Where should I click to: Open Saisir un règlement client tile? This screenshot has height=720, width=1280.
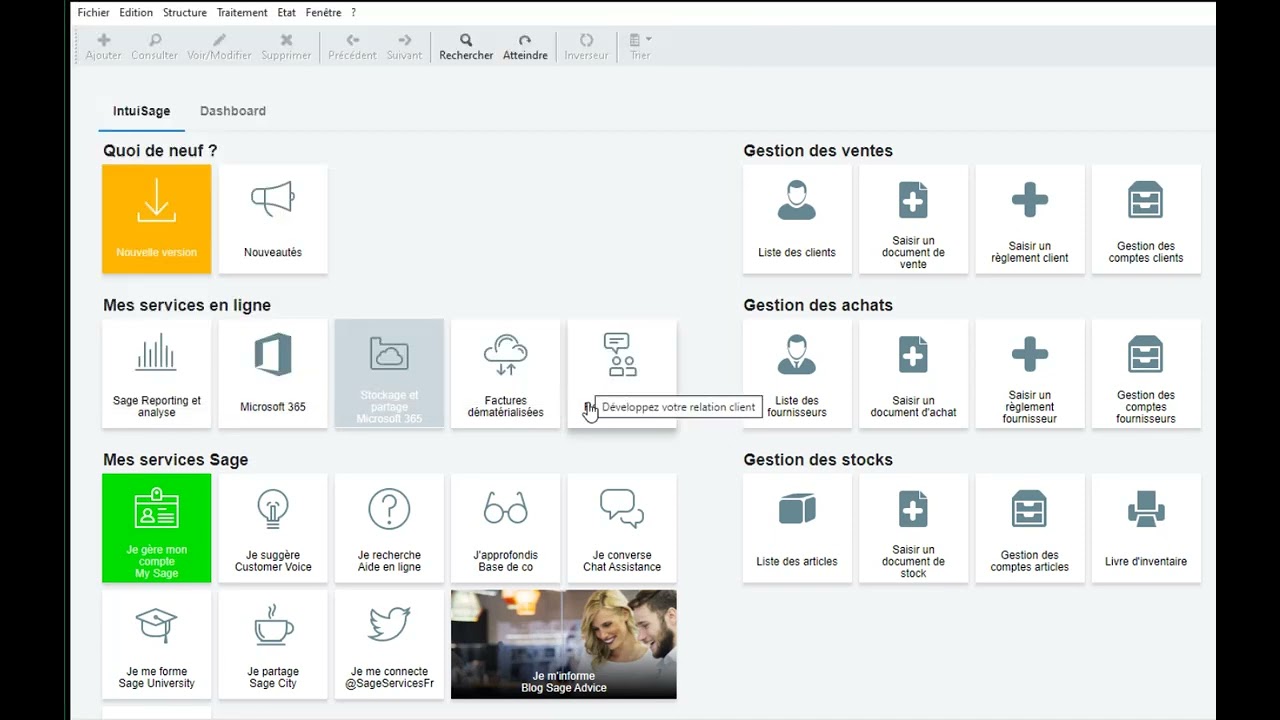coord(1030,219)
